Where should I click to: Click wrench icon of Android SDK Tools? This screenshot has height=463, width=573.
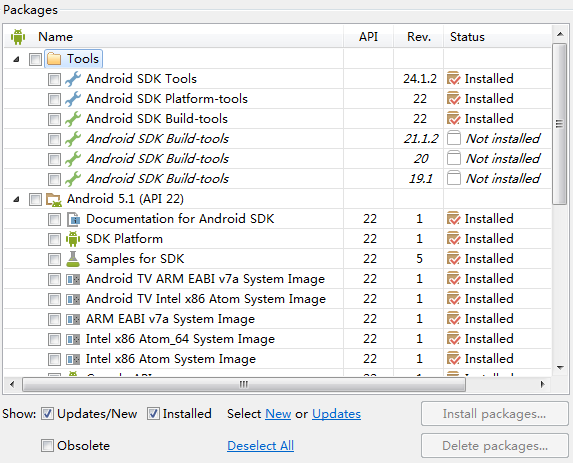(73, 79)
